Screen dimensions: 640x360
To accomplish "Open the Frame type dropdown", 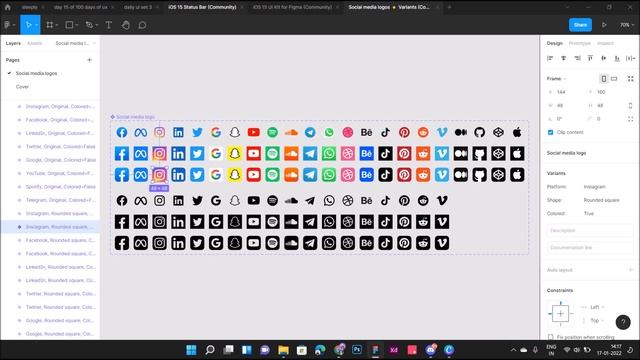I will (556, 78).
